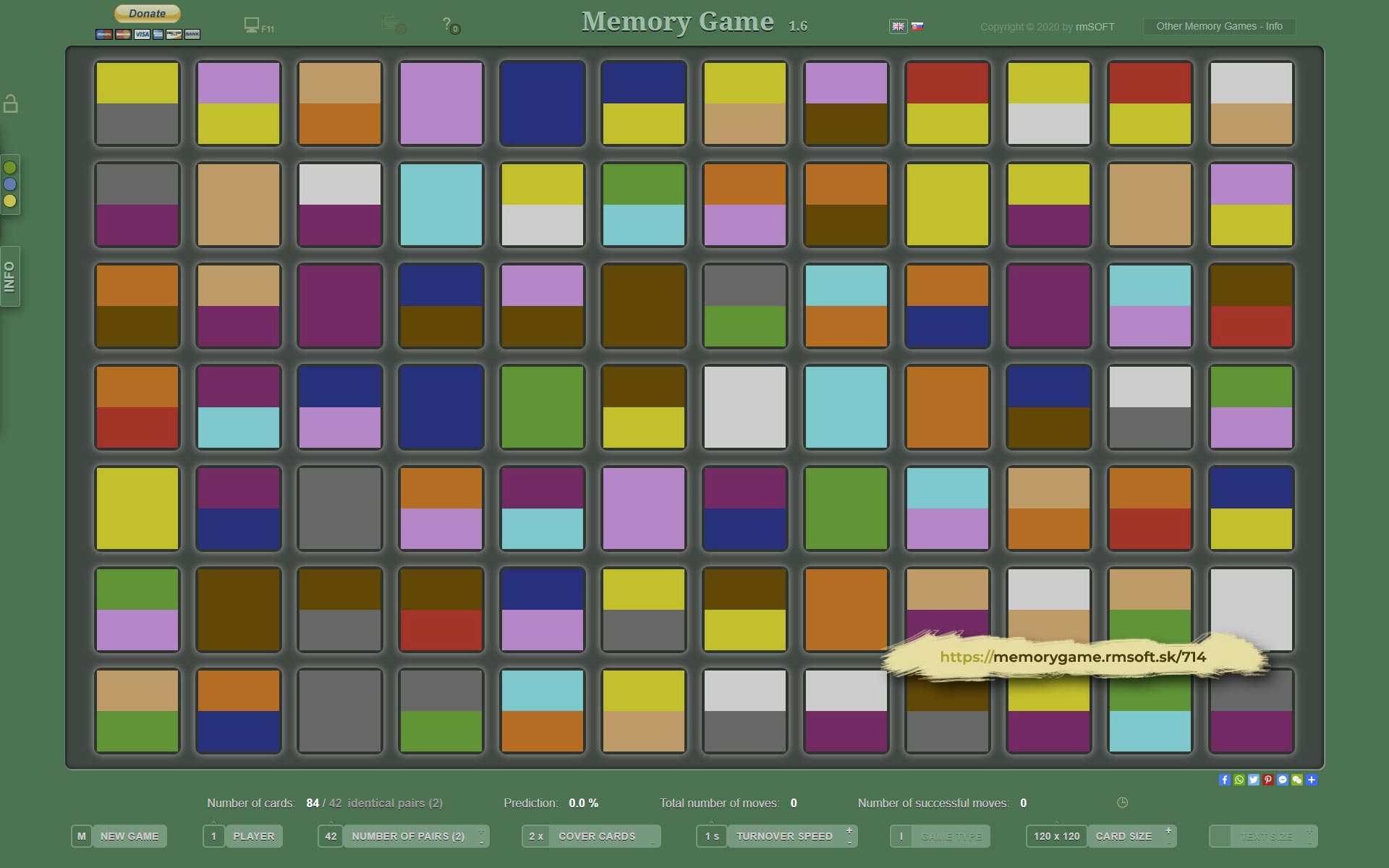Increase number of pairs with plus
This screenshot has width=1389, height=868.
[x=481, y=830]
